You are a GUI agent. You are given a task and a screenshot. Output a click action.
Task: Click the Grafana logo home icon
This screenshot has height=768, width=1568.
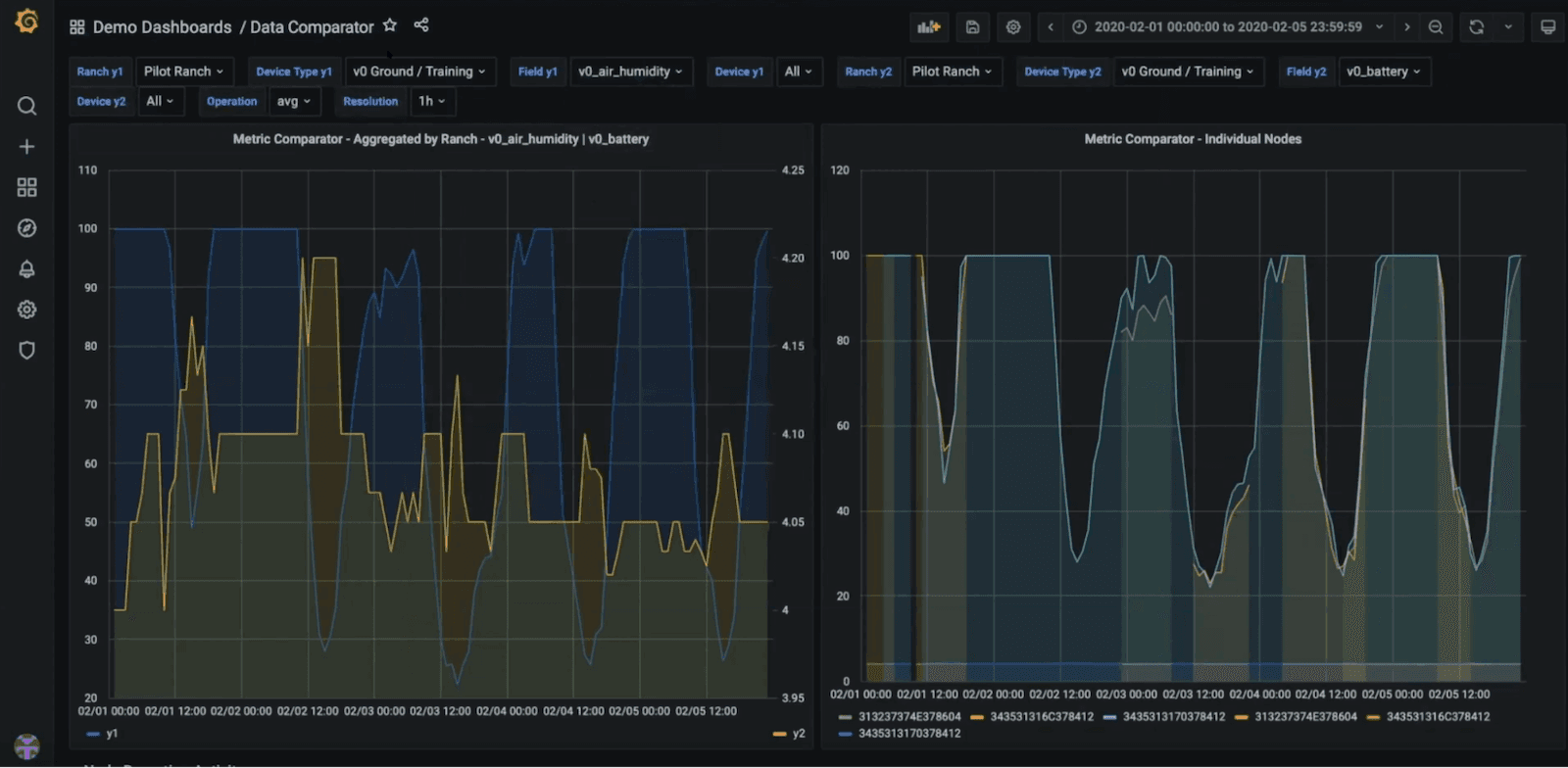27,22
